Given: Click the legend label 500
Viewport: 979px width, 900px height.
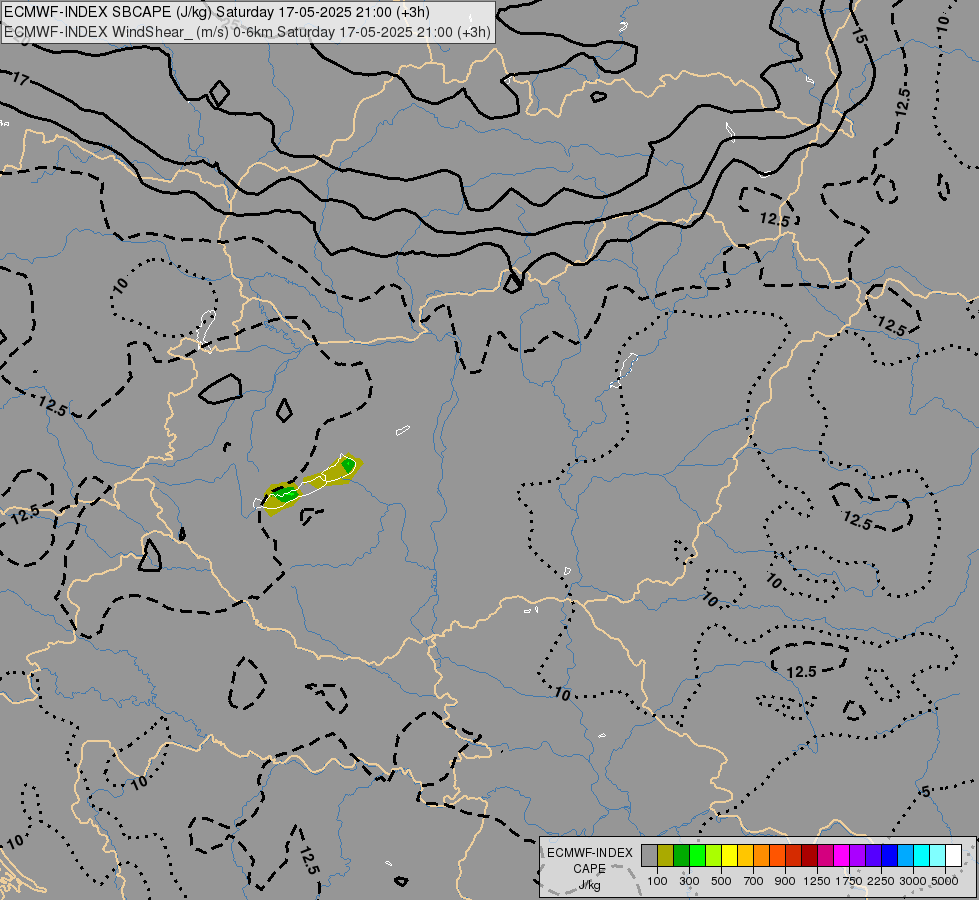Looking at the screenshot, I should point(721,881).
